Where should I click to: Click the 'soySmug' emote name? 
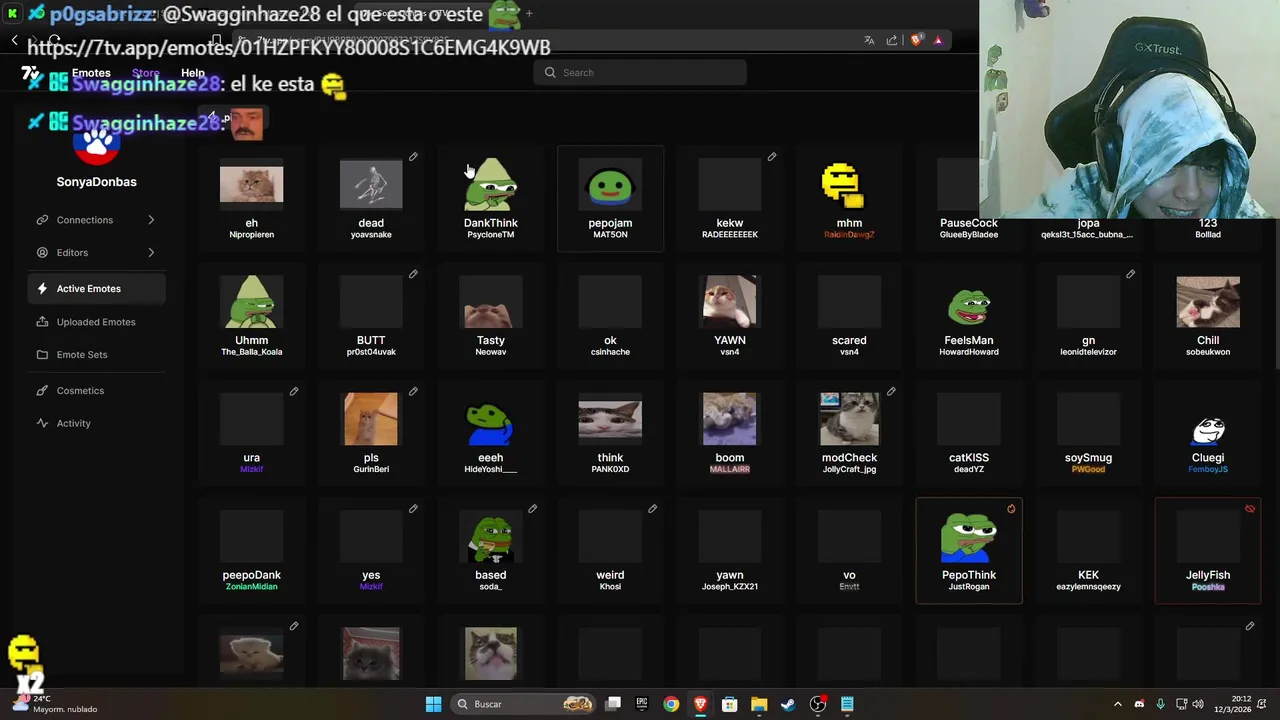(1089, 458)
